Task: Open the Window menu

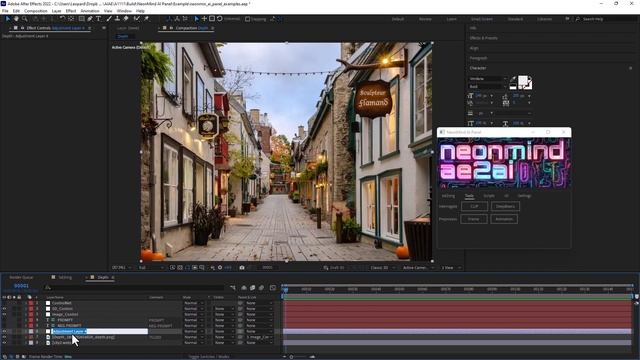Action: [124, 11]
